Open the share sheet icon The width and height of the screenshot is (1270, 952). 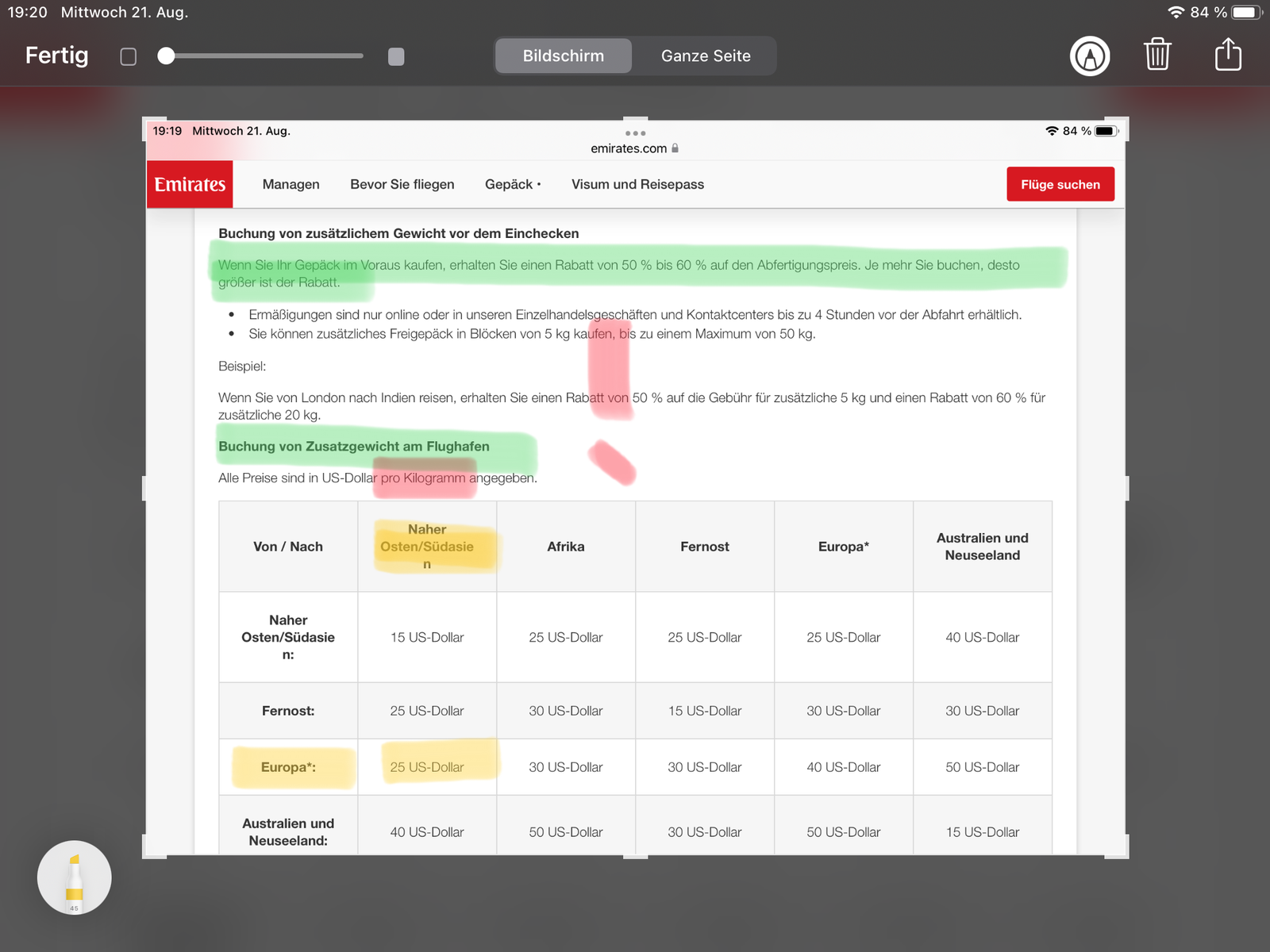(1228, 55)
